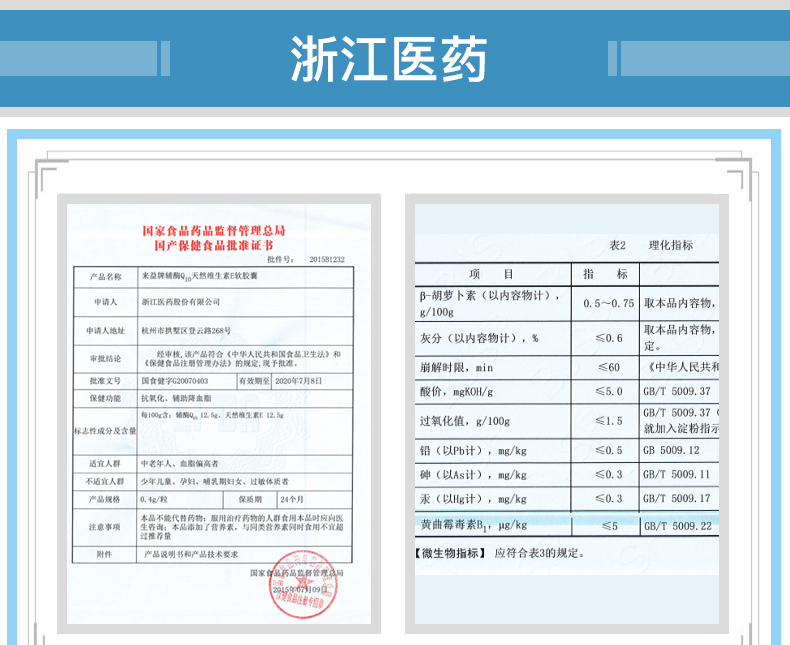Click the 保健功能 value 抗氧化、辅助降血脂
790x645 pixels.
(x=176, y=398)
